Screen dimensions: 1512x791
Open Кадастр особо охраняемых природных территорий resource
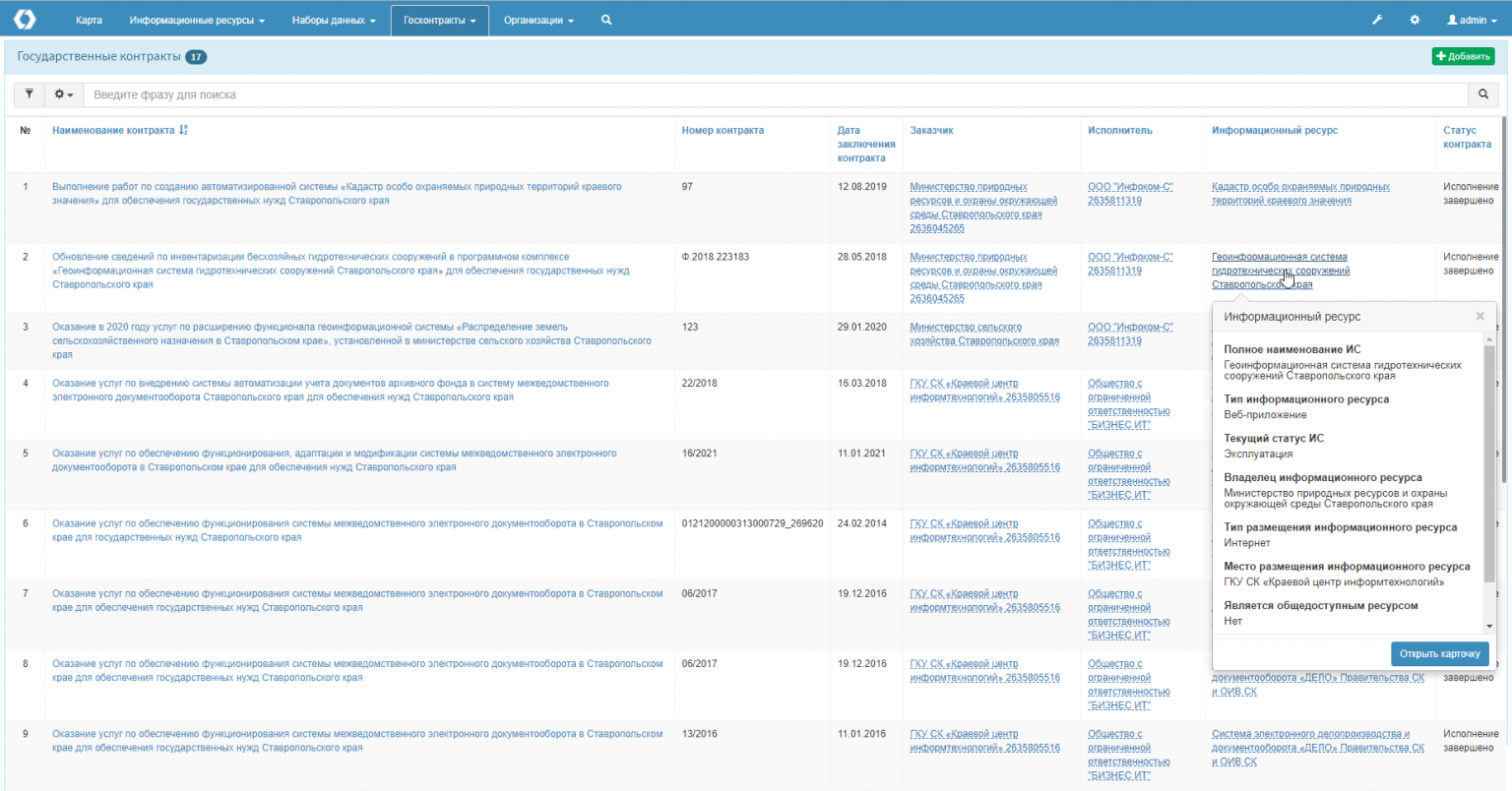(x=1300, y=193)
